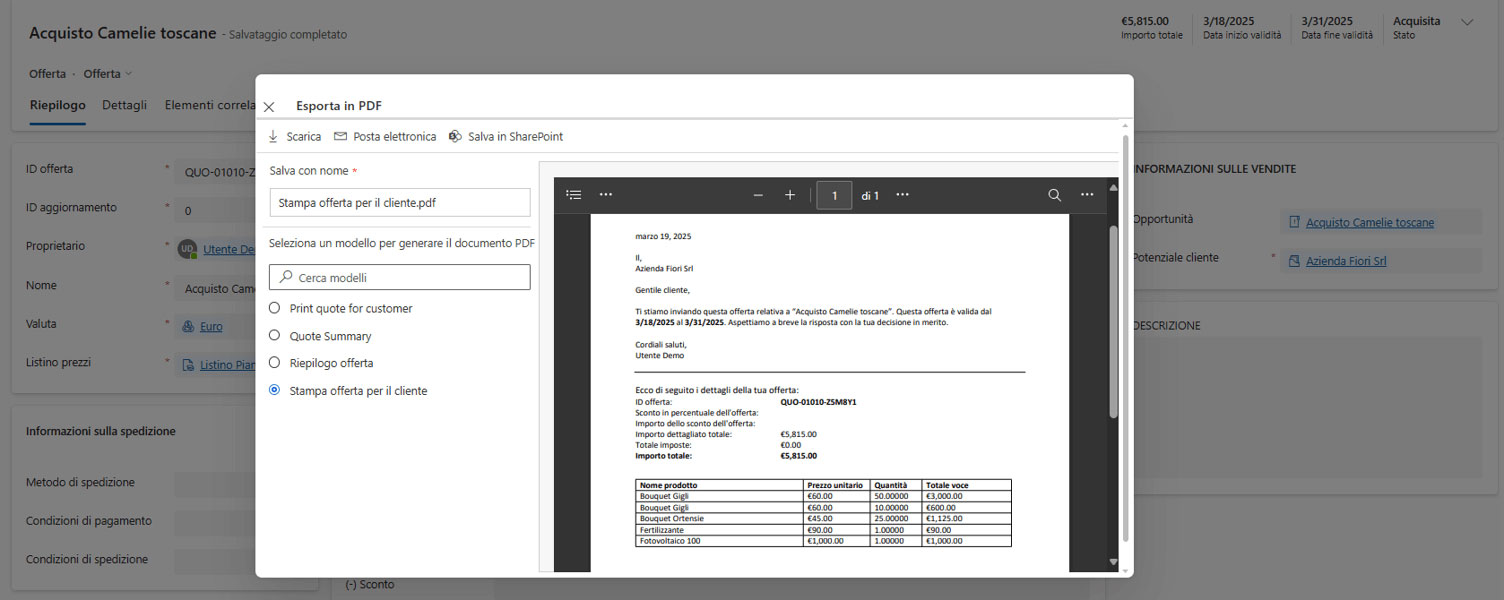Select Stampa offerta per il cliente option
The width and height of the screenshot is (1504, 600).
click(275, 391)
